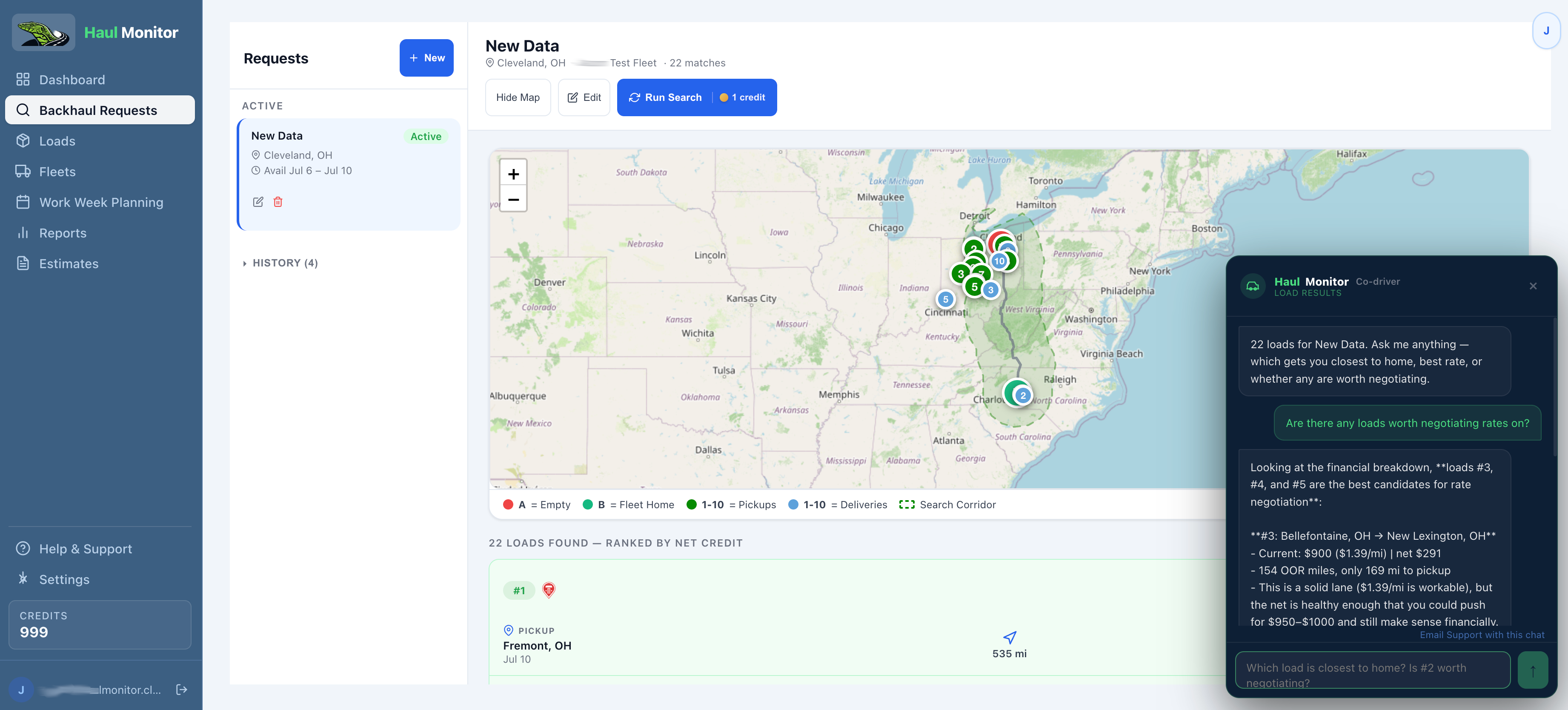Select the New Data active request card
1568x710 pixels.
tap(348, 174)
